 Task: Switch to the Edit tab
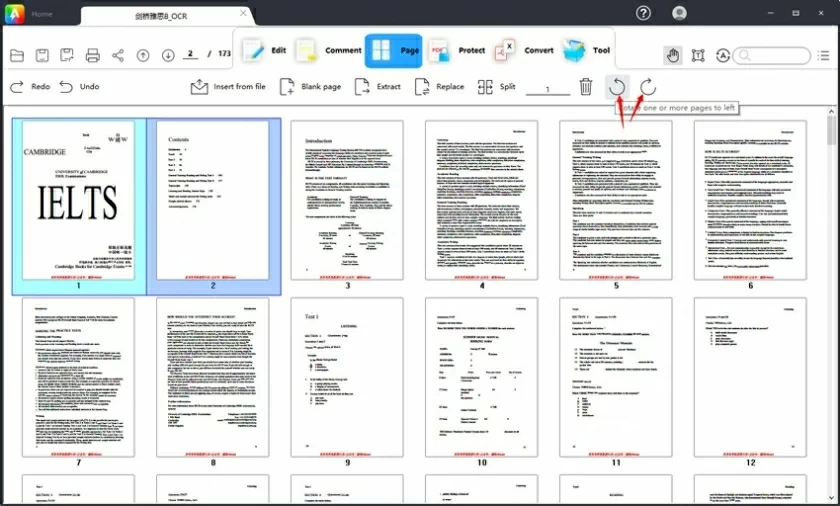point(264,50)
